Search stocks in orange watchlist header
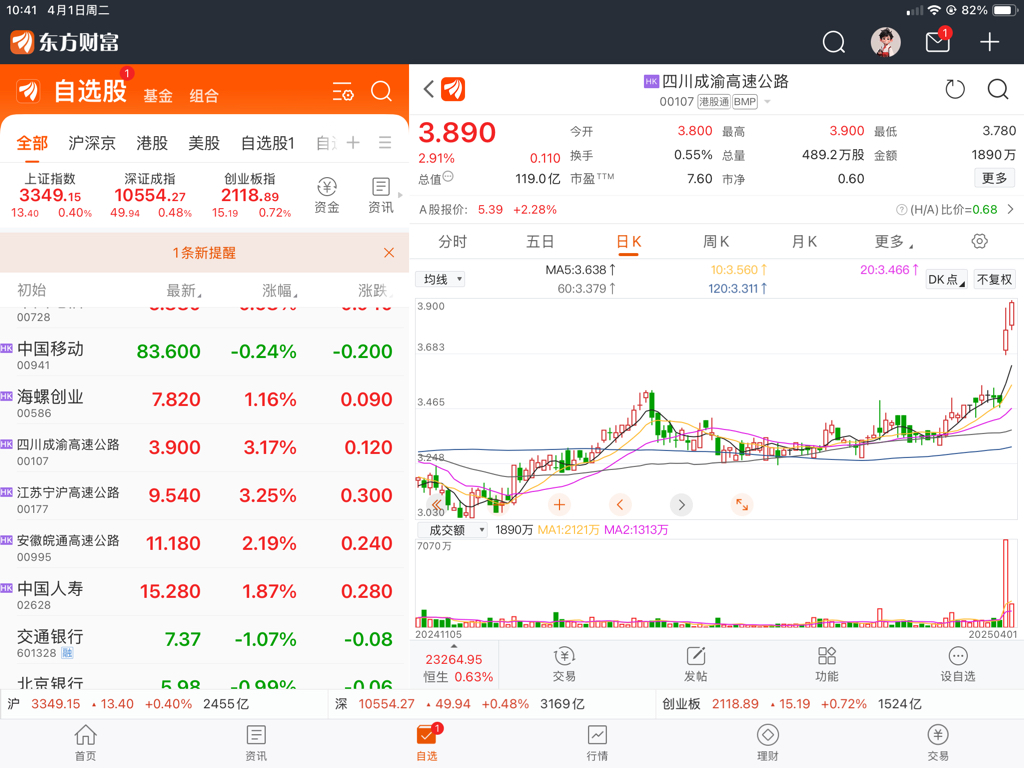 coord(381,91)
